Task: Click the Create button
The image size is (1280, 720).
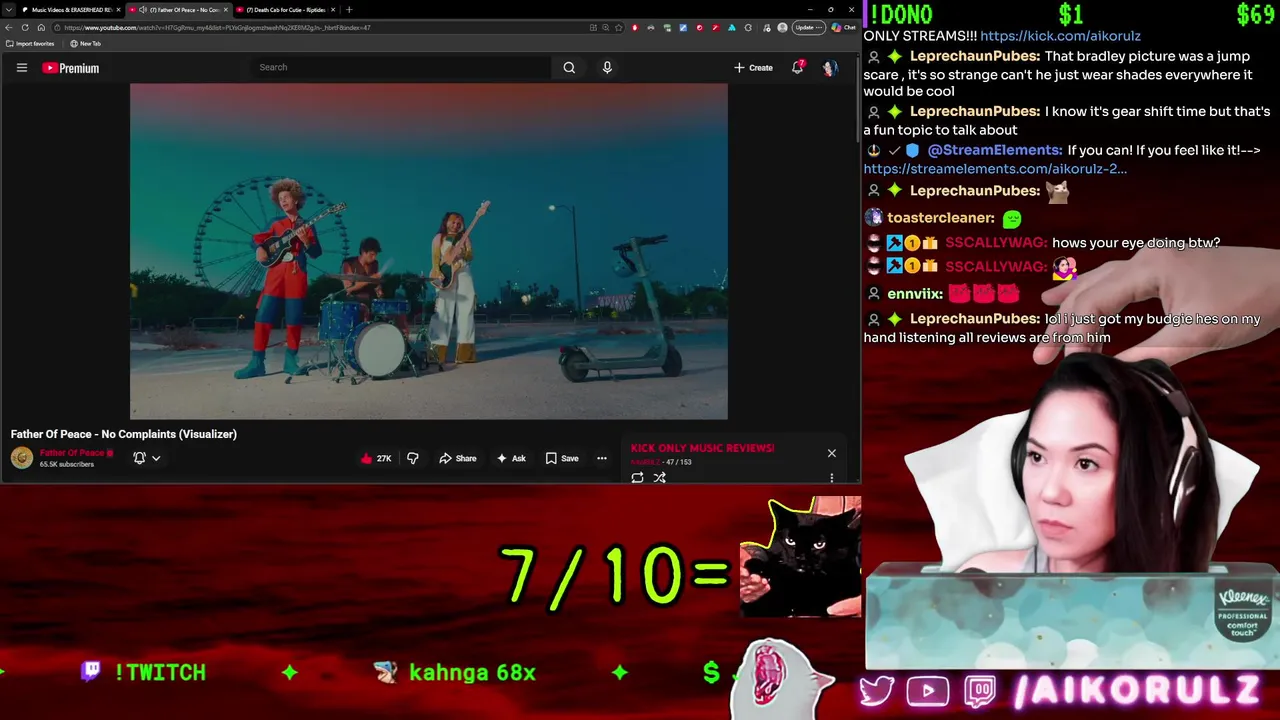Action: coord(753,68)
